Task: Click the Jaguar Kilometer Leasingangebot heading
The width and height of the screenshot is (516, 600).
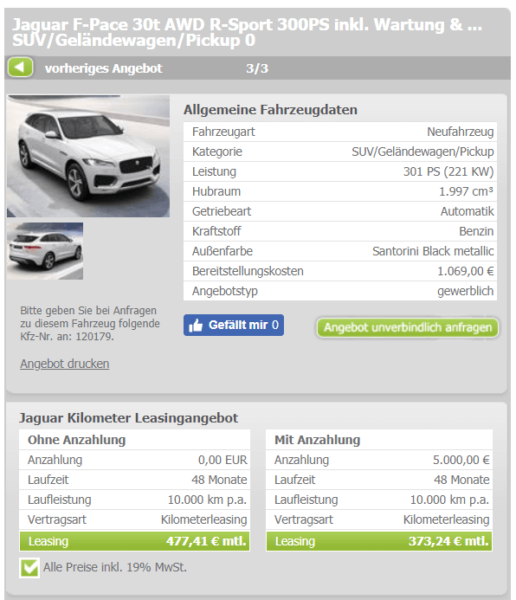Action: (x=129, y=418)
